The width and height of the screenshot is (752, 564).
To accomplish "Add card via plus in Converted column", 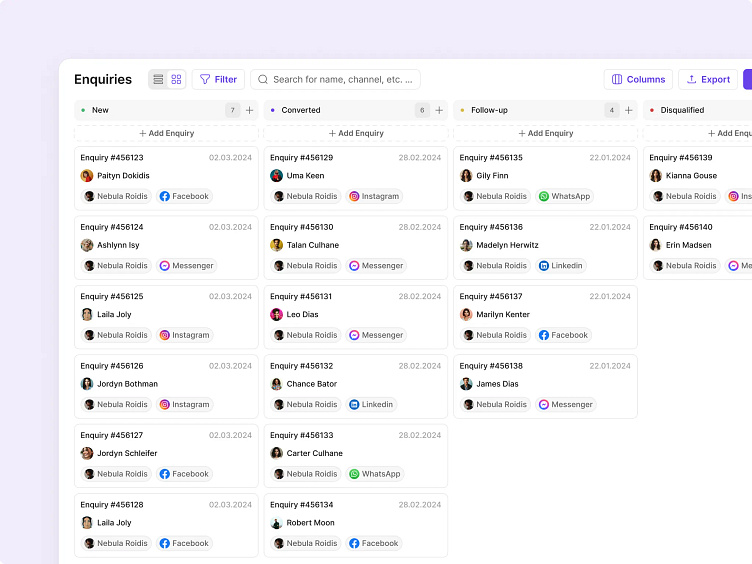I will [x=439, y=110].
